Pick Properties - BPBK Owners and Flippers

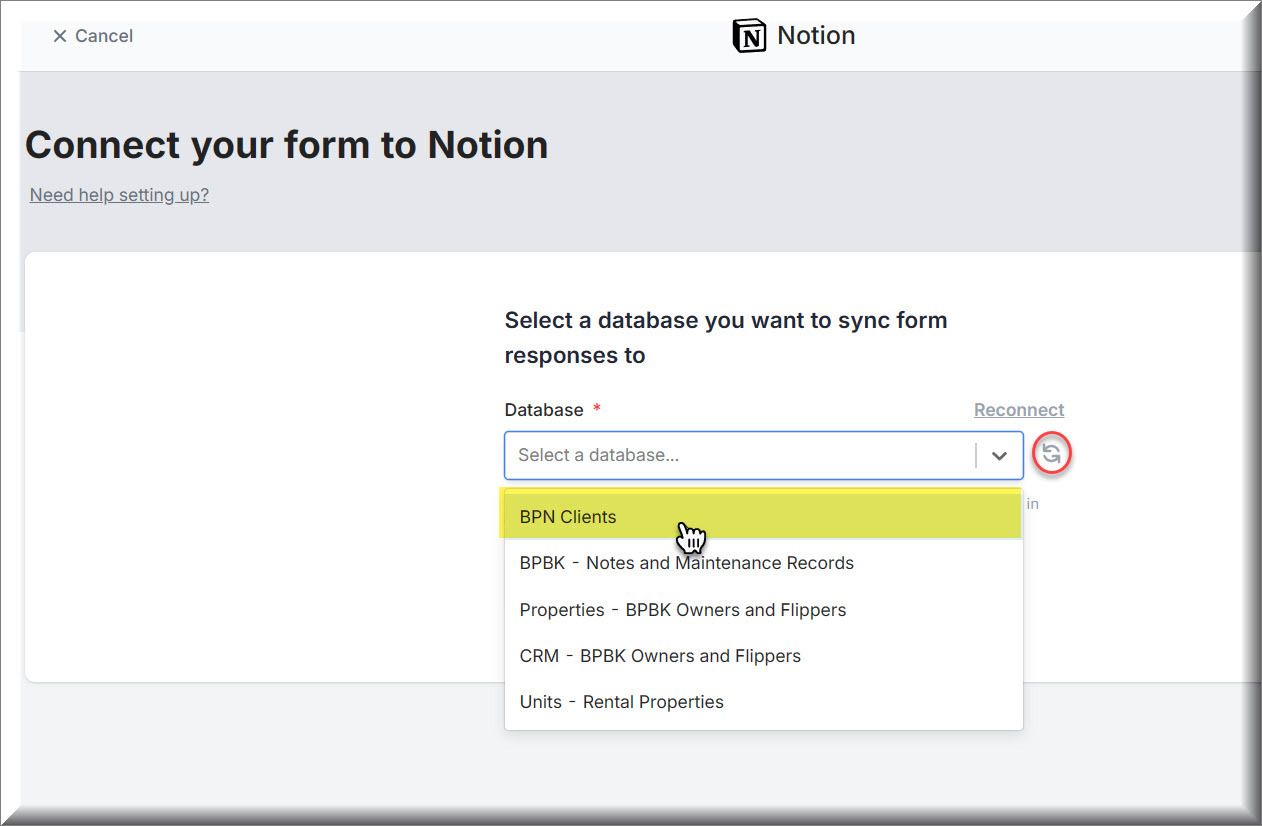coord(682,610)
